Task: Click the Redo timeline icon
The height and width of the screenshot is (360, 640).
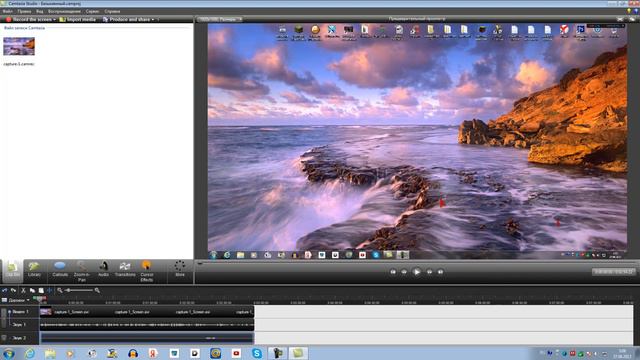Action: pyautogui.click(x=13, y=290)
